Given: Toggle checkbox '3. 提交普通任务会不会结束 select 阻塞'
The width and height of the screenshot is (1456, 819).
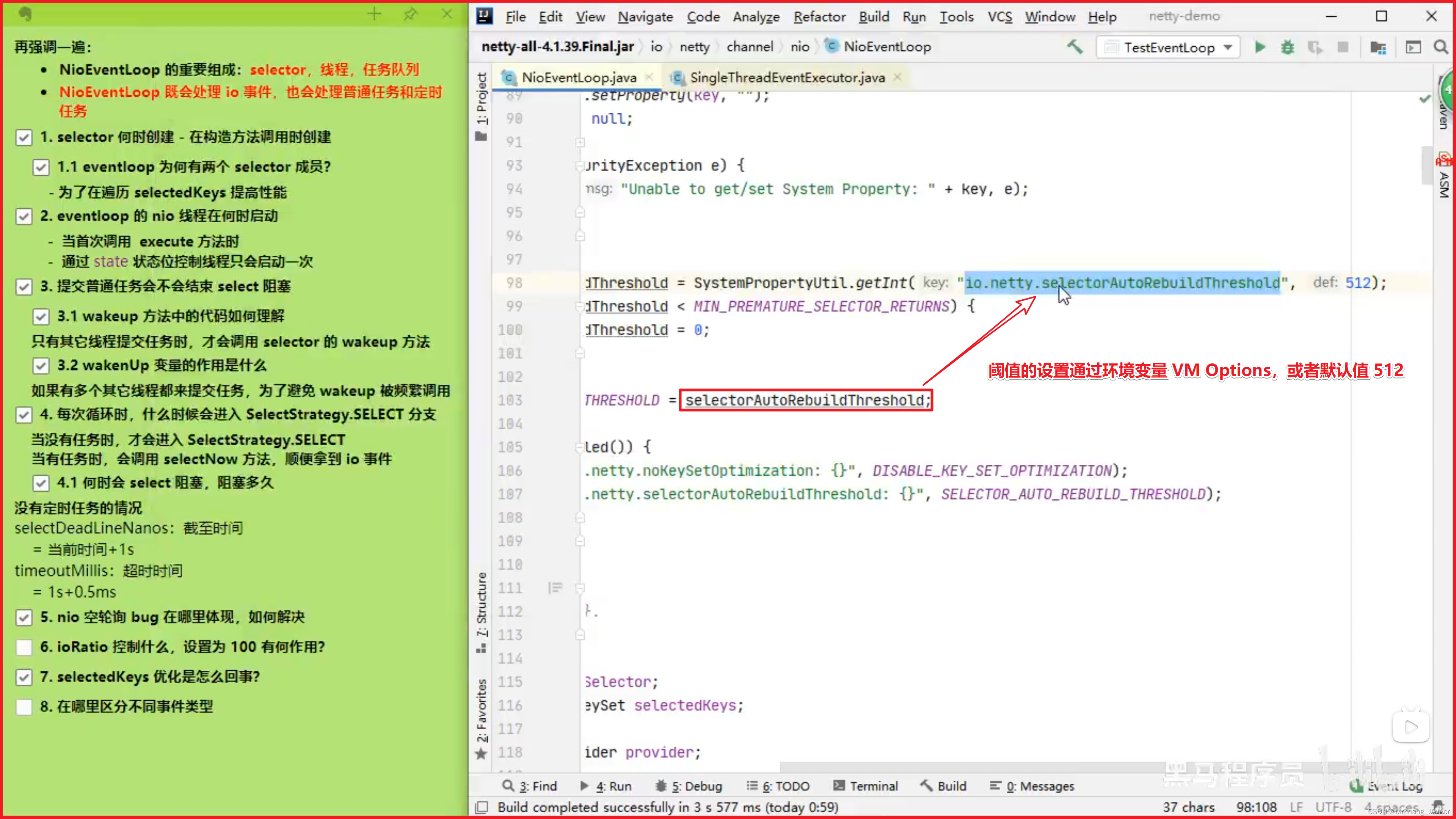Looking at the screenshot, I should tap(24, 287).
